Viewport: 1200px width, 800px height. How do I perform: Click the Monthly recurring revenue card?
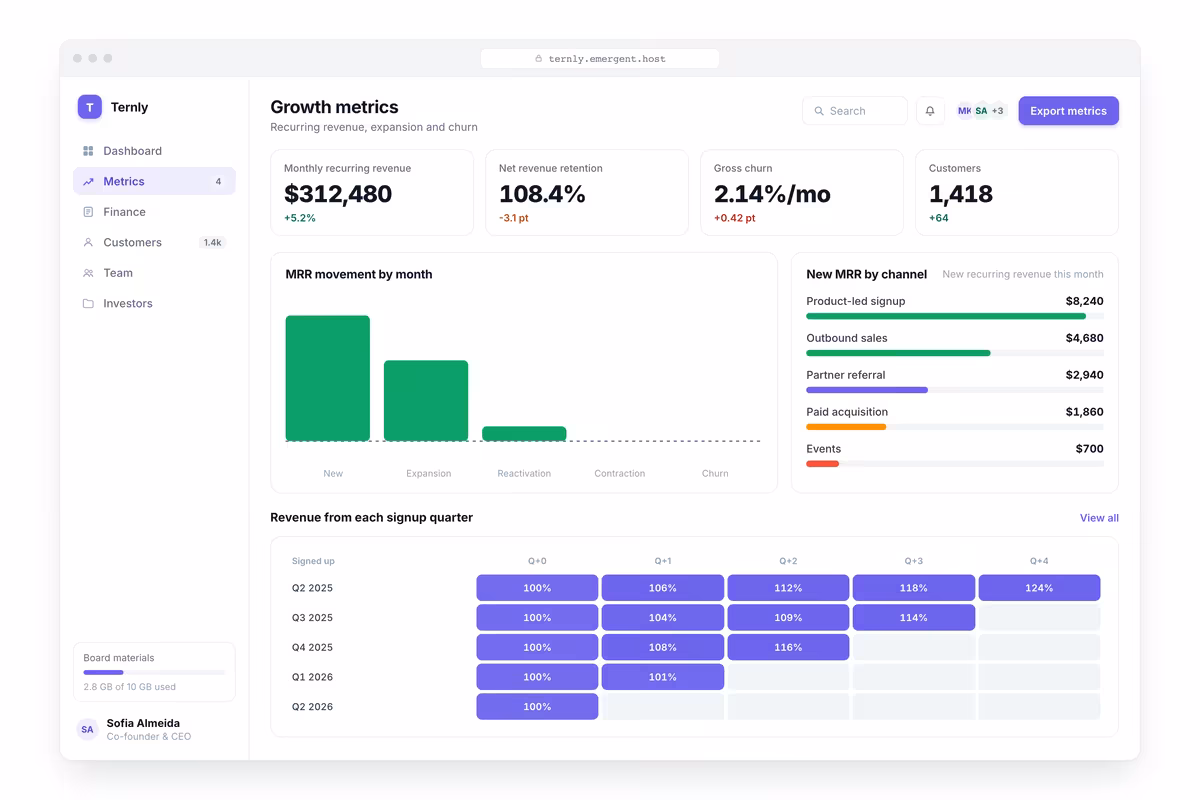(372, 193)
